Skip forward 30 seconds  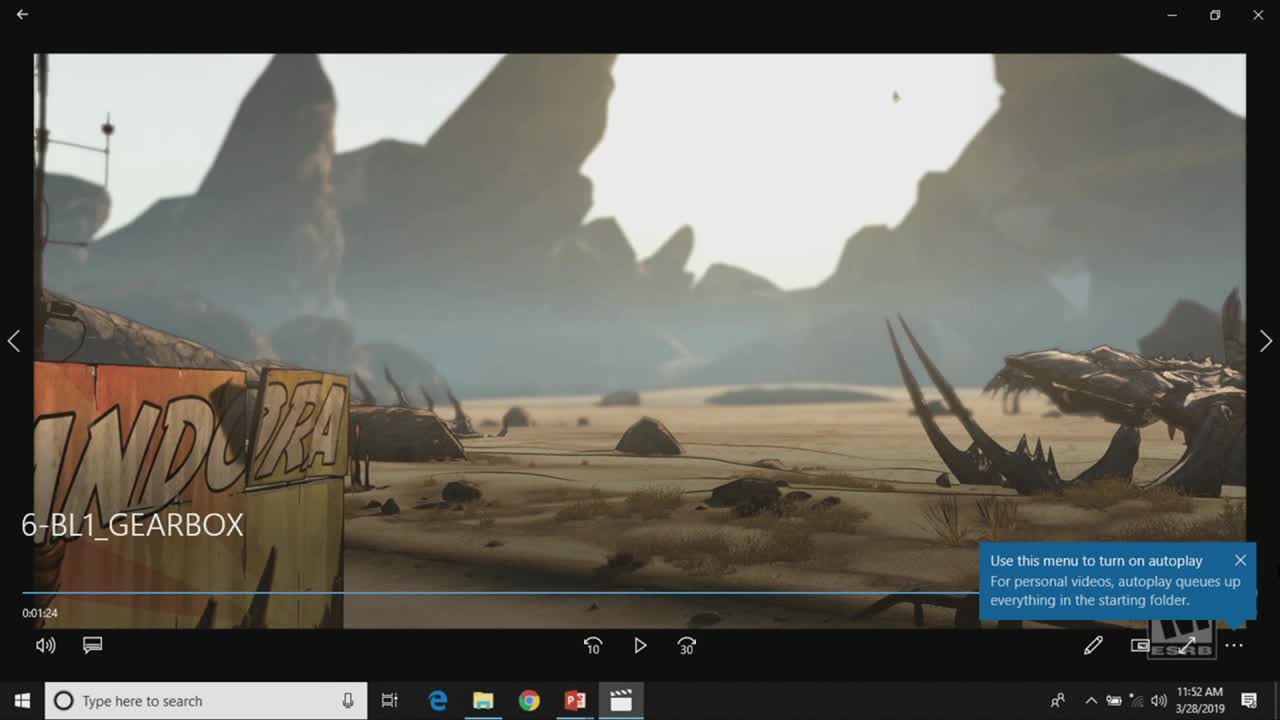pos(686,646)
